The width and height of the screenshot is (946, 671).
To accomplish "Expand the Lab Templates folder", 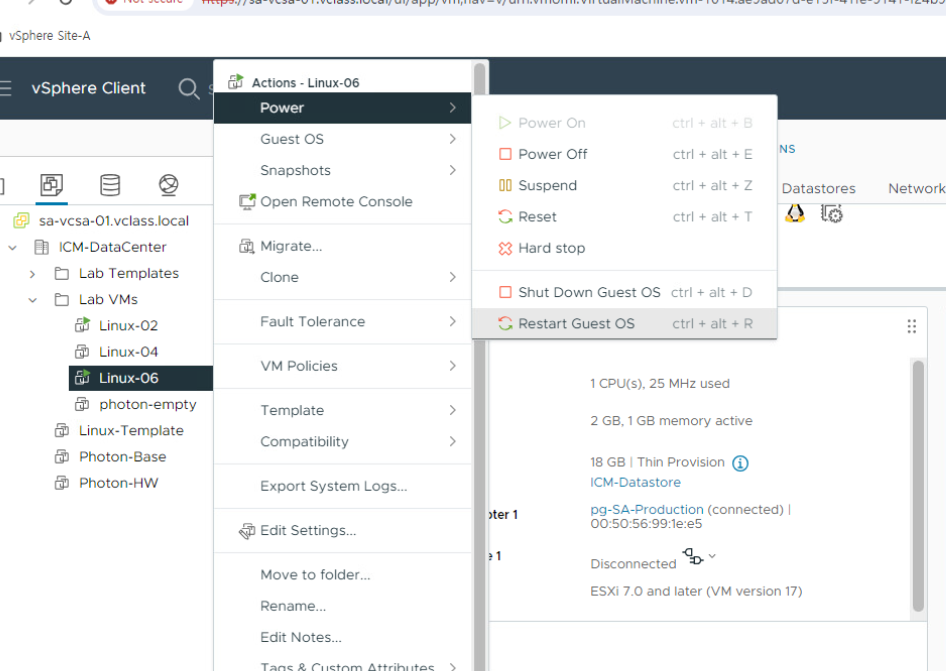I will click(x=33, y=274).
